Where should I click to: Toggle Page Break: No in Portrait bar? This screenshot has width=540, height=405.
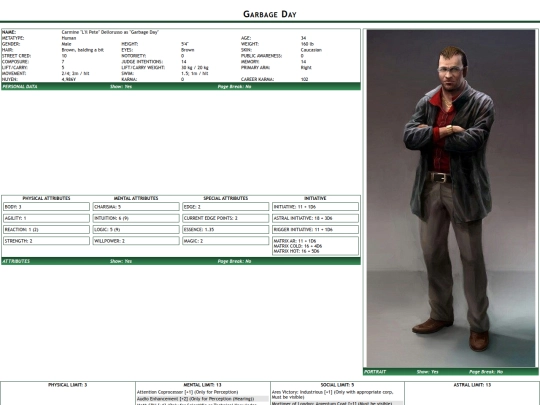pos(486,372)
